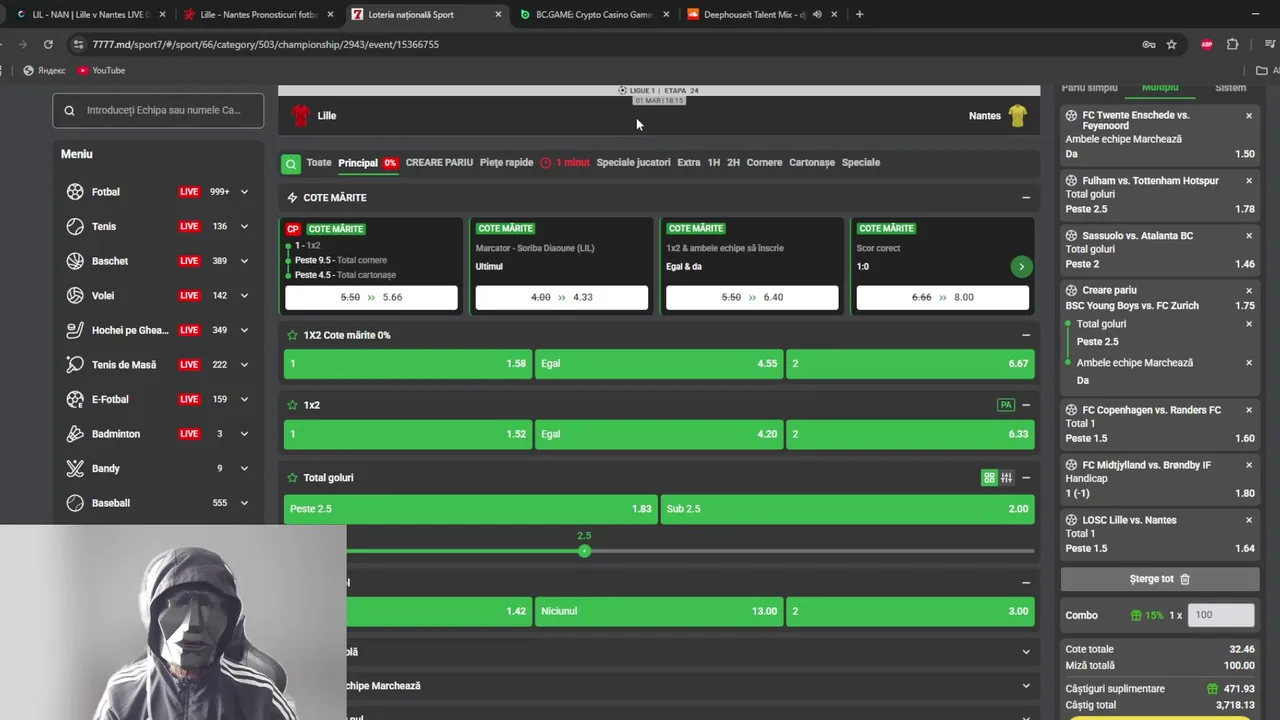The image size is (1280, 720).
Task: Switch betslip to Sistem tab
Action: tap(1231, 88)
